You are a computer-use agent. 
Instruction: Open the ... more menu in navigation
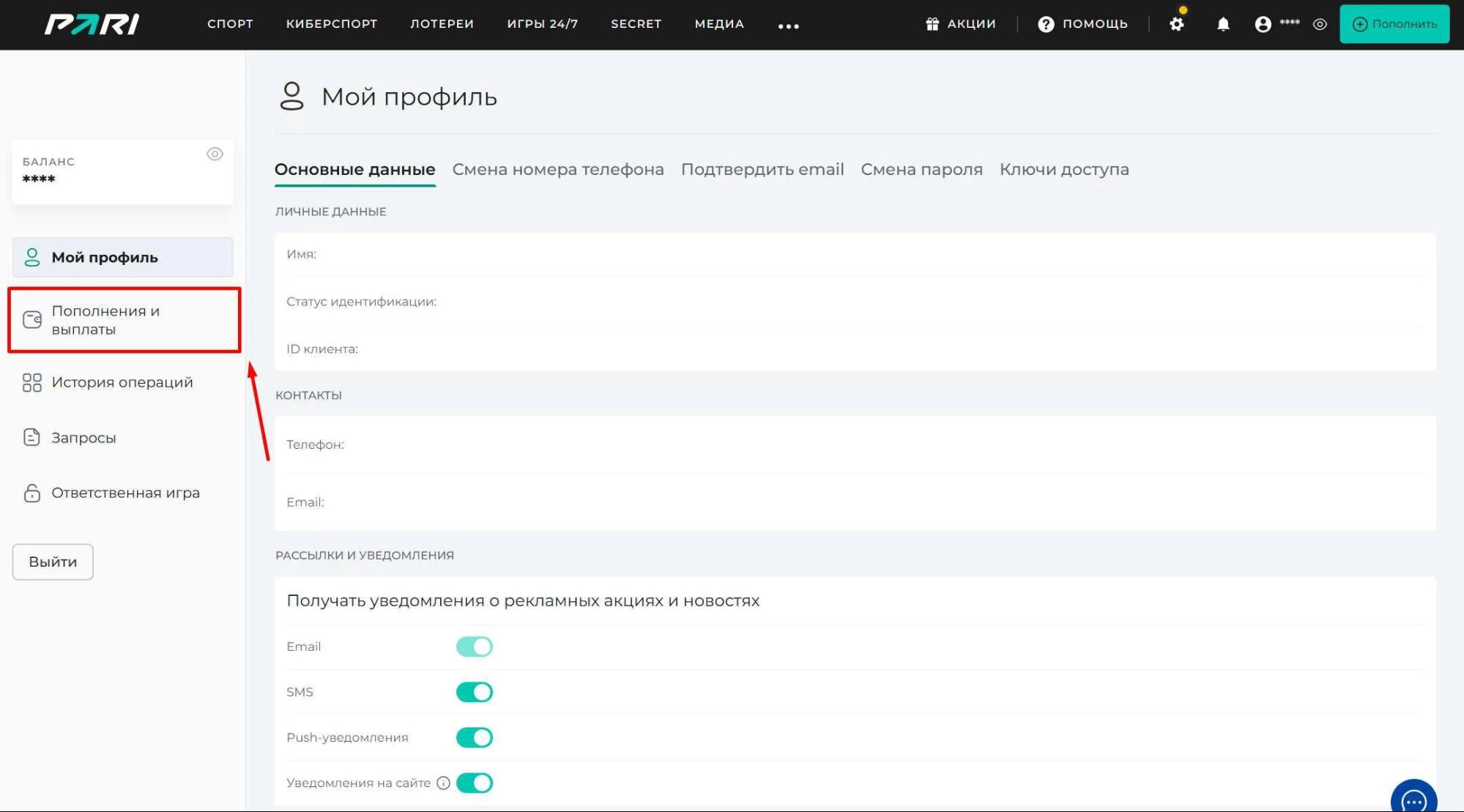tap(789, 26)
